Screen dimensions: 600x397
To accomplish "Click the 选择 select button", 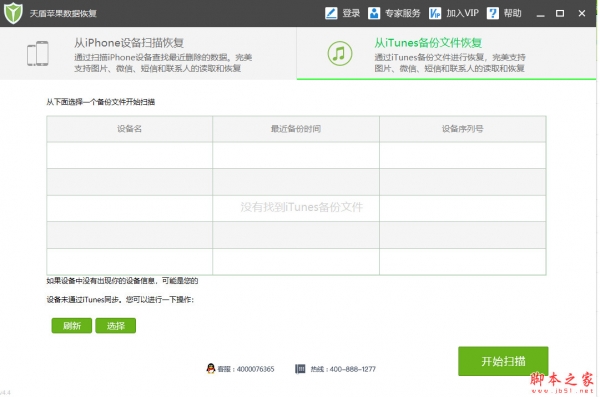I will coord(116,326).
